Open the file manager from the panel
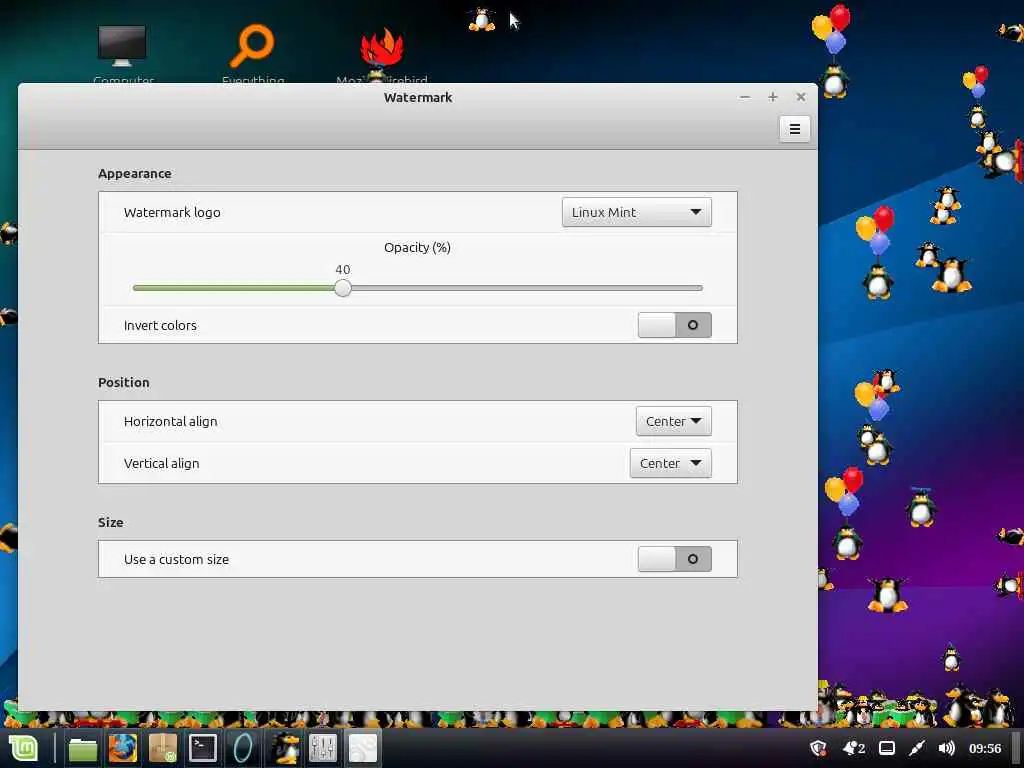 (x=82, y=748)
